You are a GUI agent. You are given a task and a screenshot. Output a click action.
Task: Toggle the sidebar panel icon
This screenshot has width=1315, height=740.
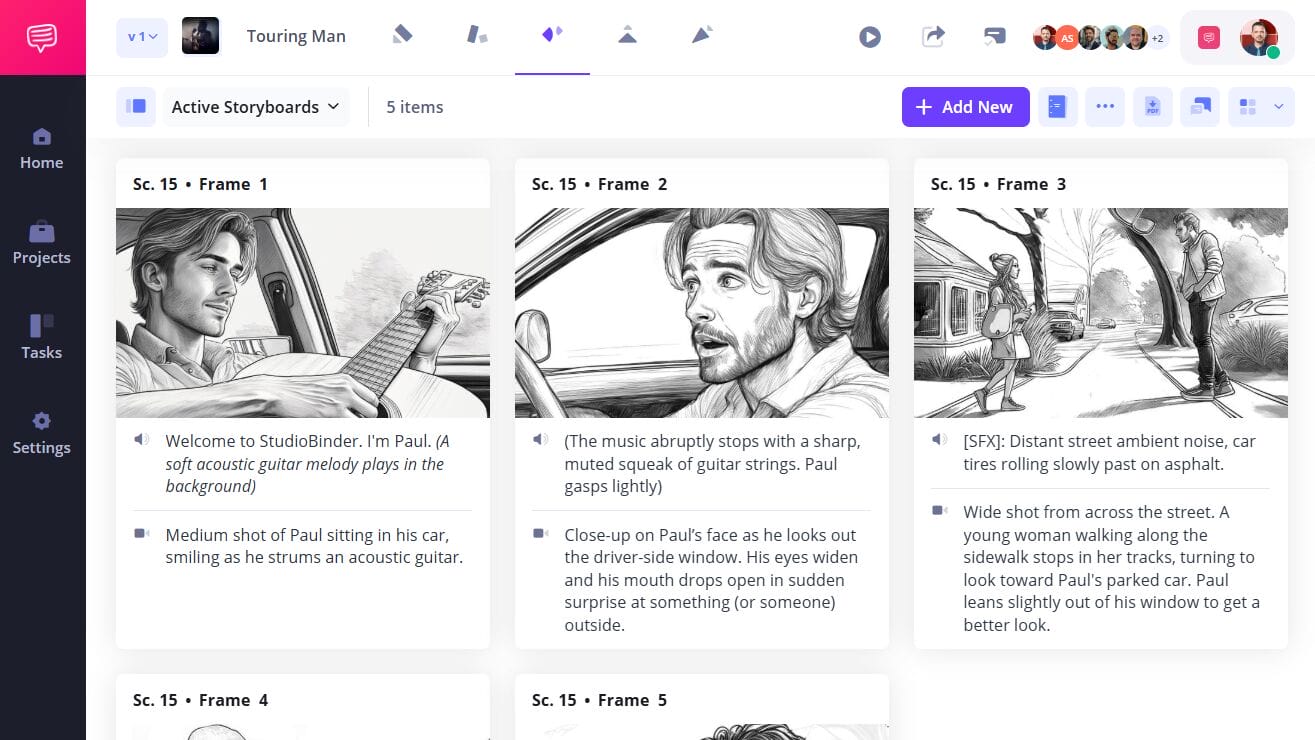click(x=136, y=107)
